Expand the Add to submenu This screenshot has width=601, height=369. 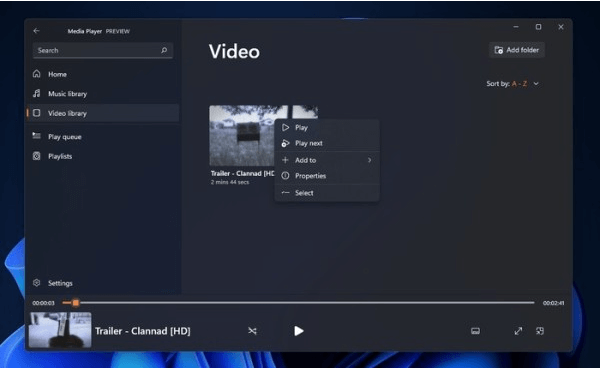point(327,160)
